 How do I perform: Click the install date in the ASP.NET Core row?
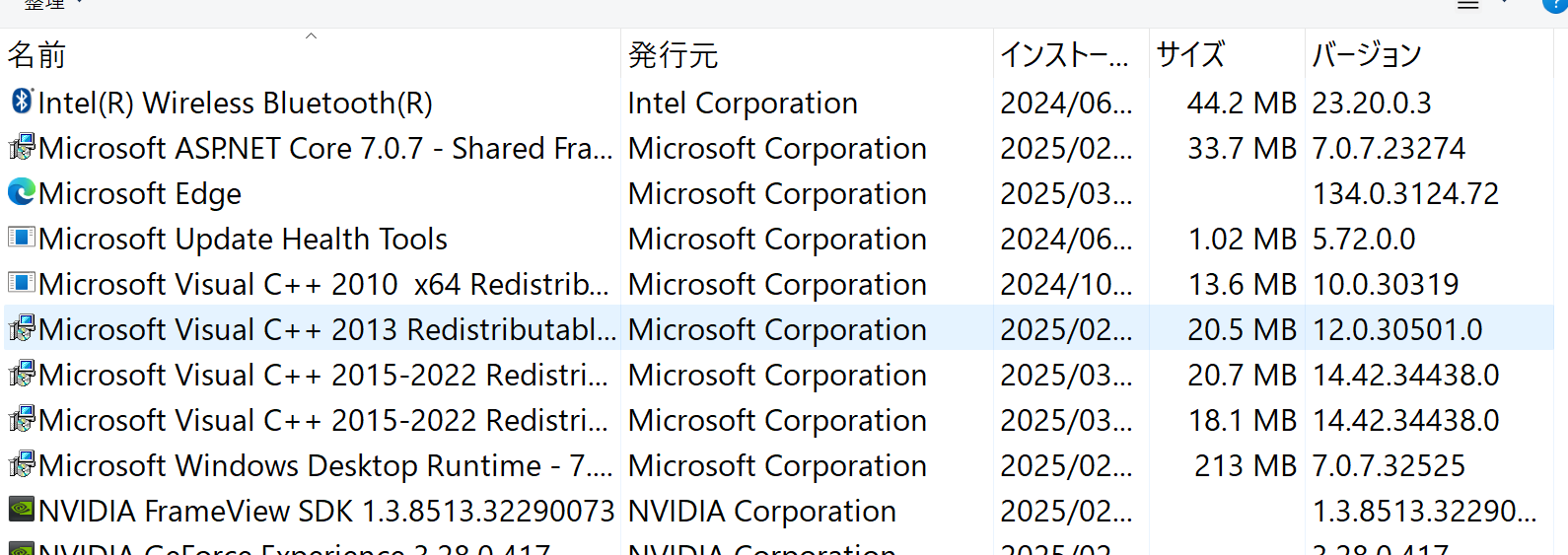[1066, 148]
